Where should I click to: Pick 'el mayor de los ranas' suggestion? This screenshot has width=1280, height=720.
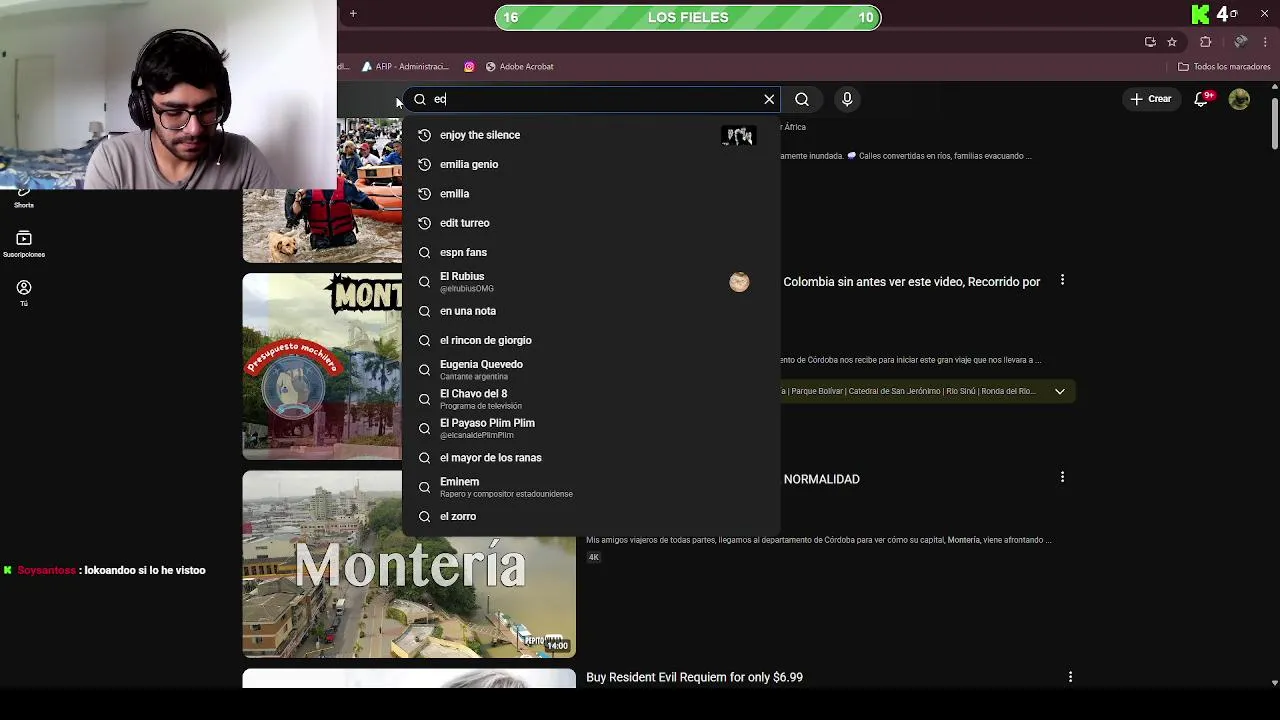pos(591,458)
